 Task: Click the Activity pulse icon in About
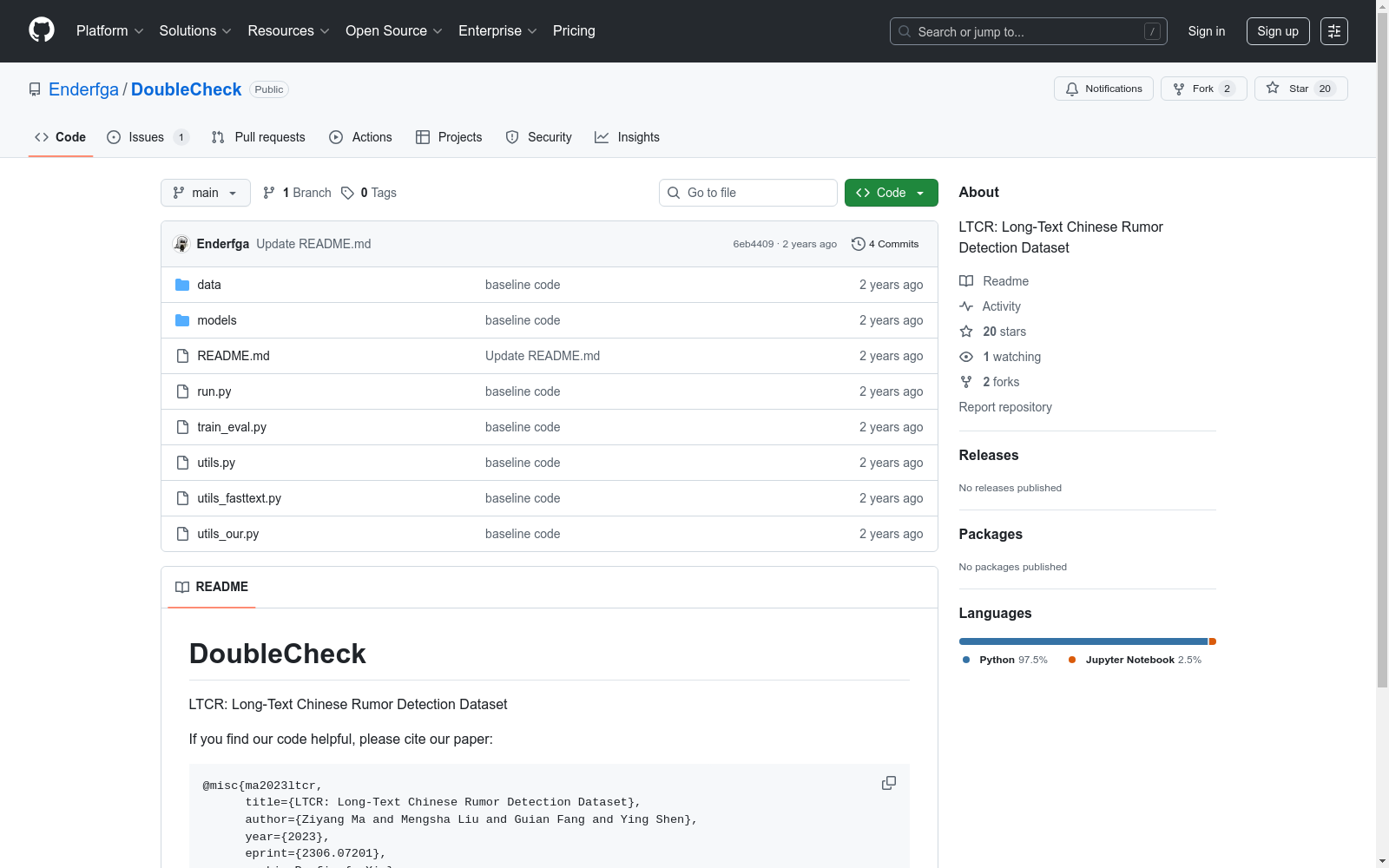(x=966, y=306)
